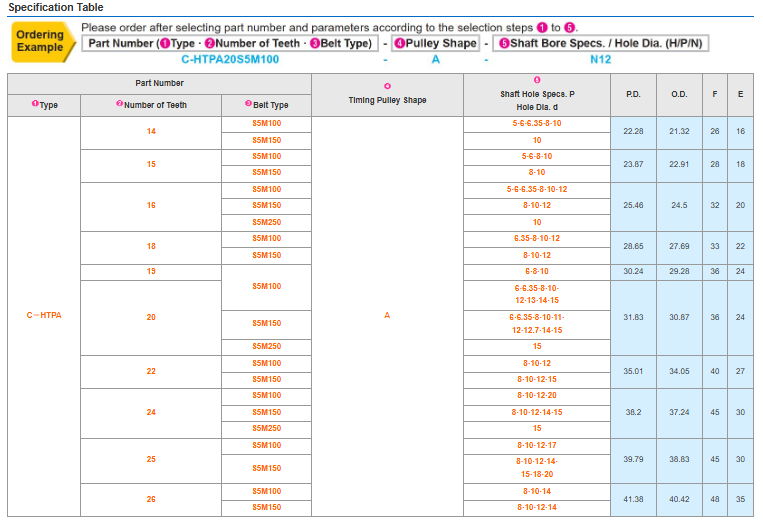Click shaft hole option 6-6.35-8-10-12-13-14-15
Viewport: 763px width, 521px height.
point(537,295)
